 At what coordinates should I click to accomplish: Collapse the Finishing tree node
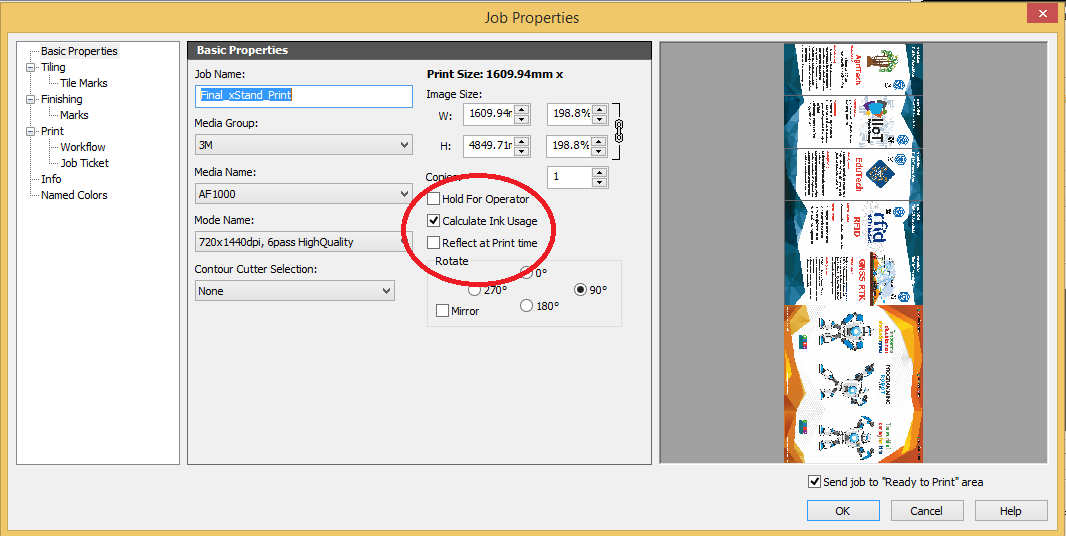pyautogui.click(x=31, y=99)
